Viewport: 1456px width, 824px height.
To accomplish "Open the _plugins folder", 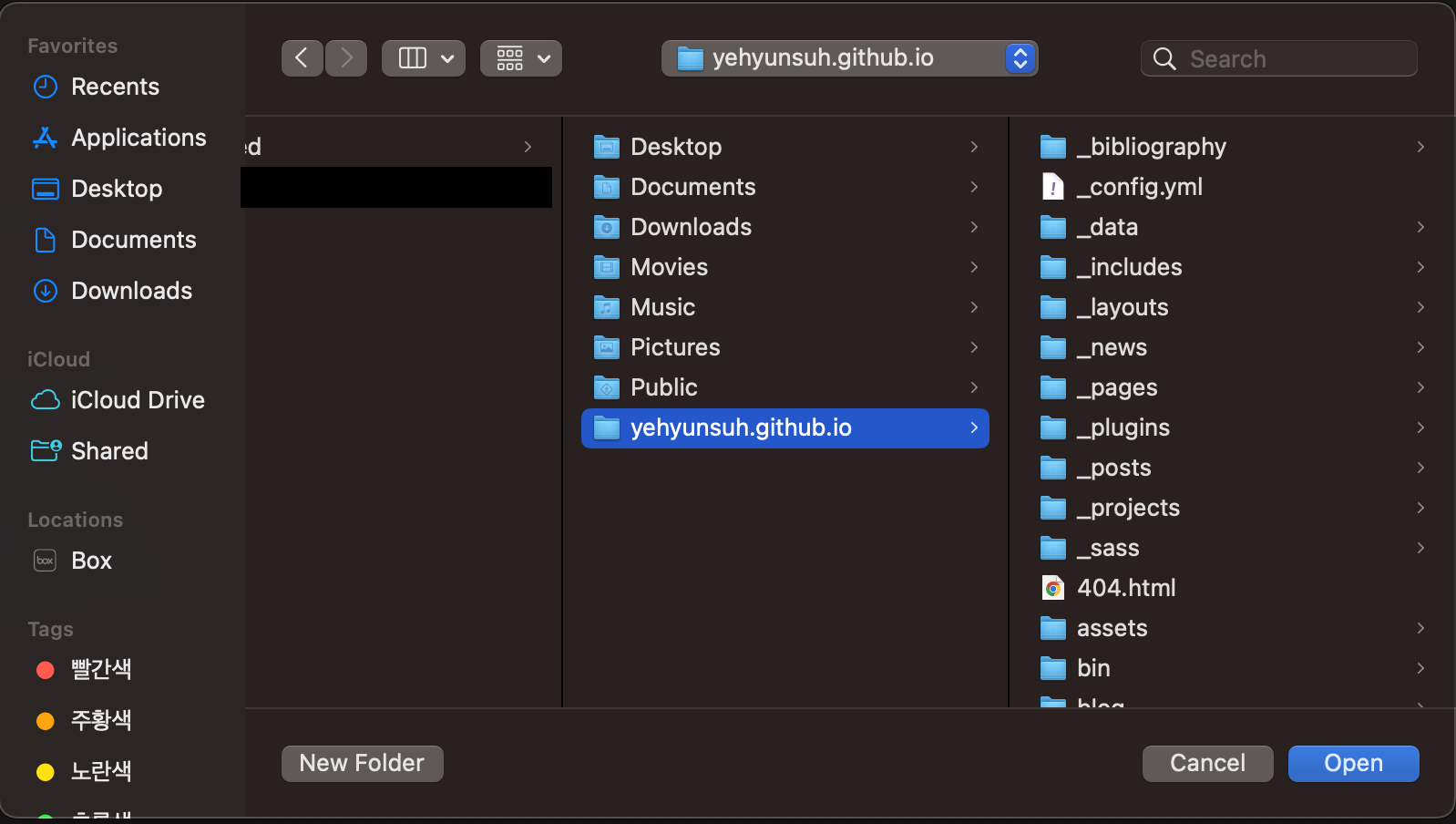I will point(1232,427).
